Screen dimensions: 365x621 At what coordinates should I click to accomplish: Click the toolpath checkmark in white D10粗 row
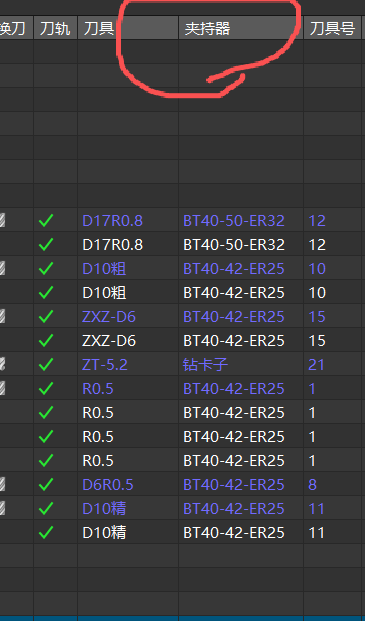(46, 292)
